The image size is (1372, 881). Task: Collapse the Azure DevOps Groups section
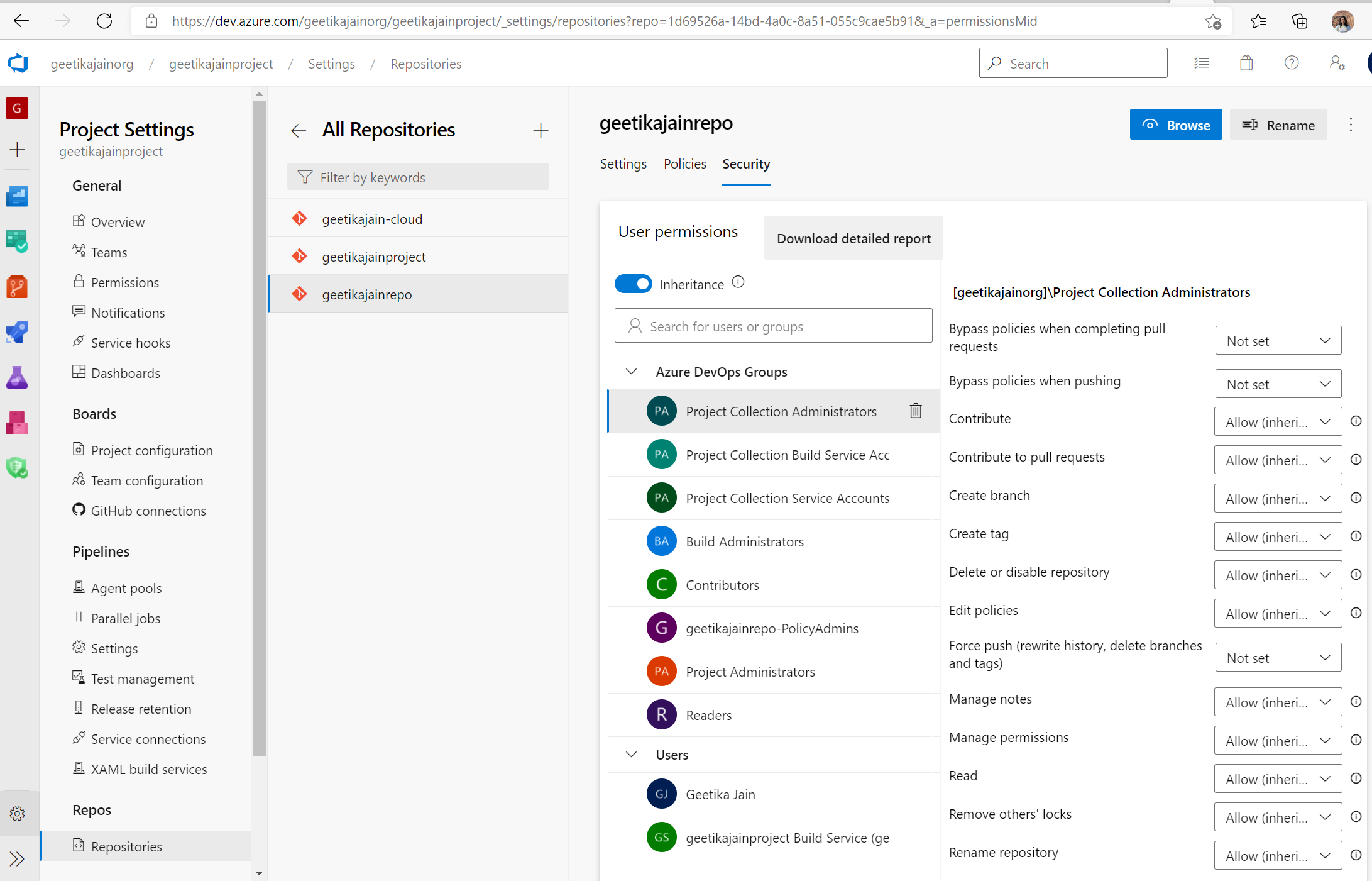(631, 371)
